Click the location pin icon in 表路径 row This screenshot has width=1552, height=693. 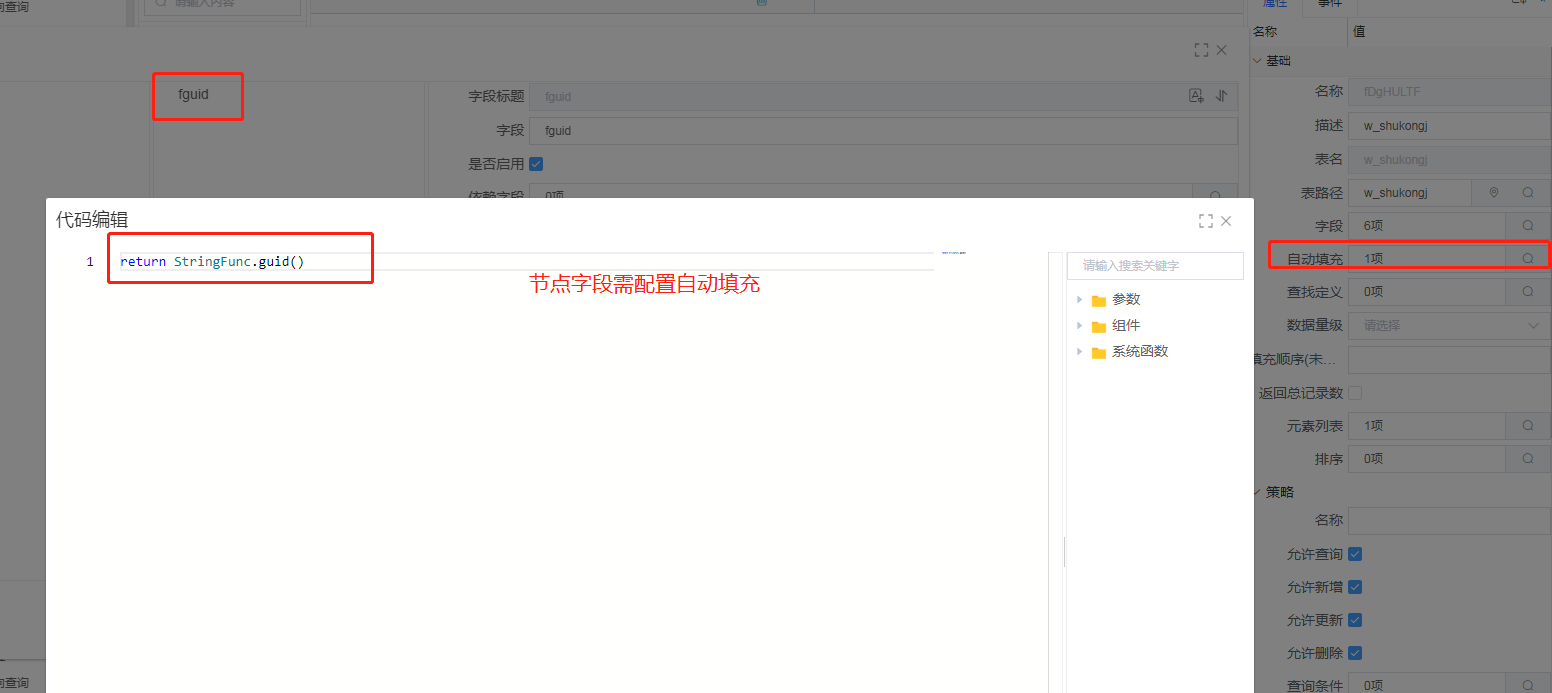[1494, 193]
